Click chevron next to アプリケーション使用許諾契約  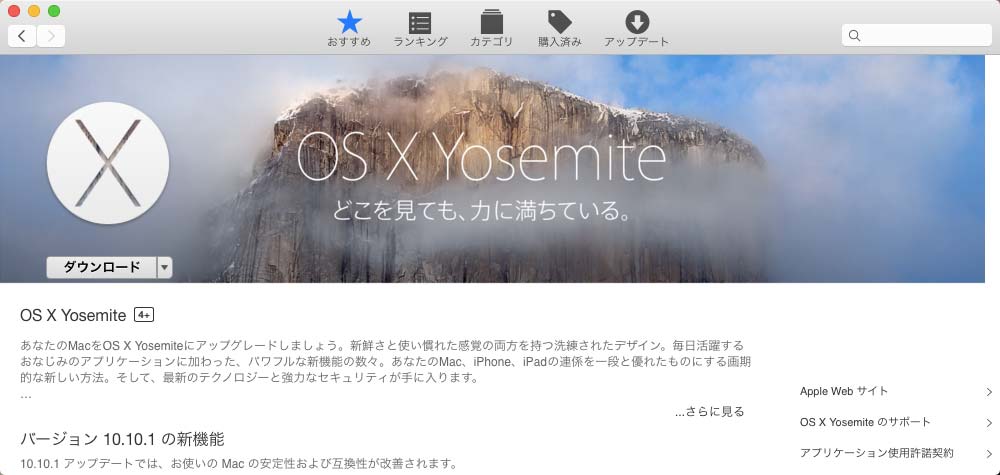point(989,454)
